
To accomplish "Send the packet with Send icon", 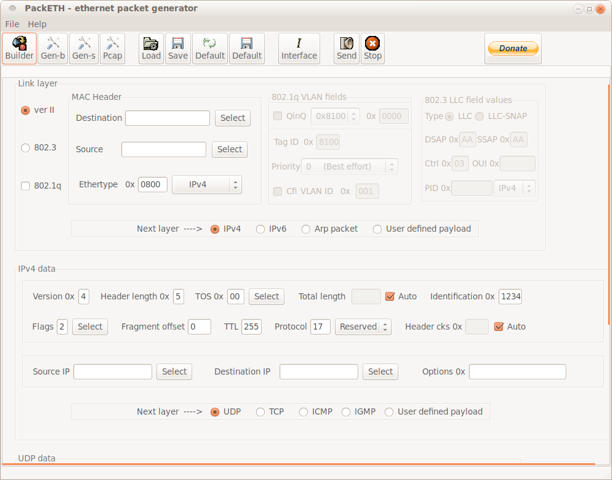I will (346, 48).
